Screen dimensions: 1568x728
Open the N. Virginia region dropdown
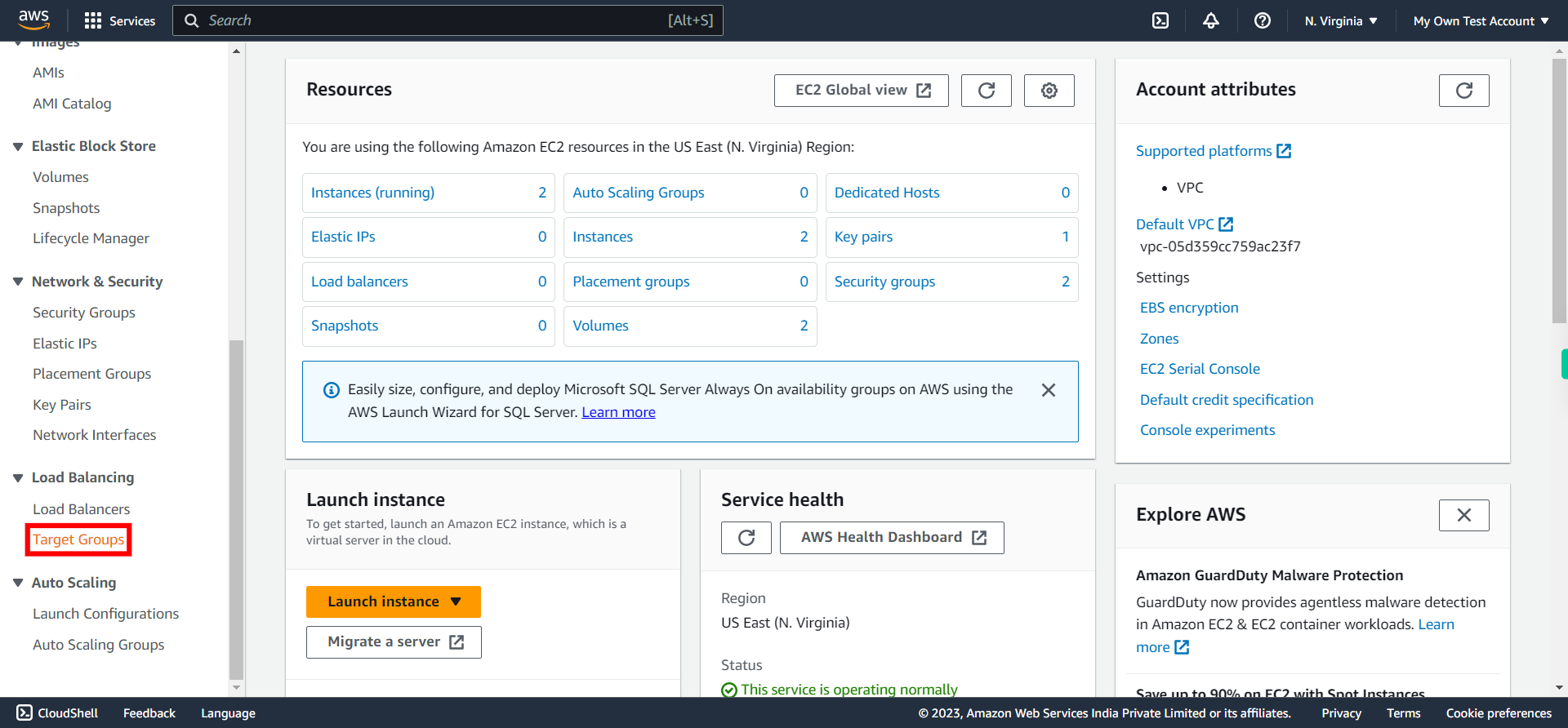point(1341,20)
